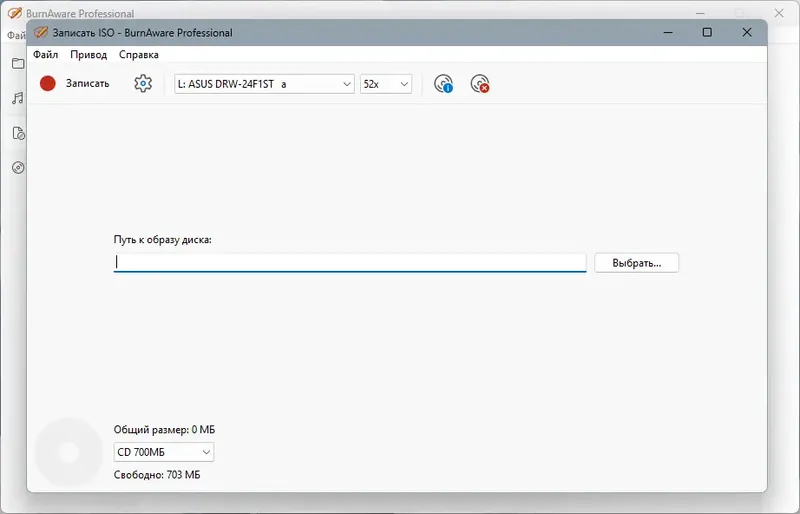Image resolution: width=800 pixels, height=514 pixels.
Task: Click BurnAware pencil icon in Записать ISO titlebar
Action: [40, 33]
